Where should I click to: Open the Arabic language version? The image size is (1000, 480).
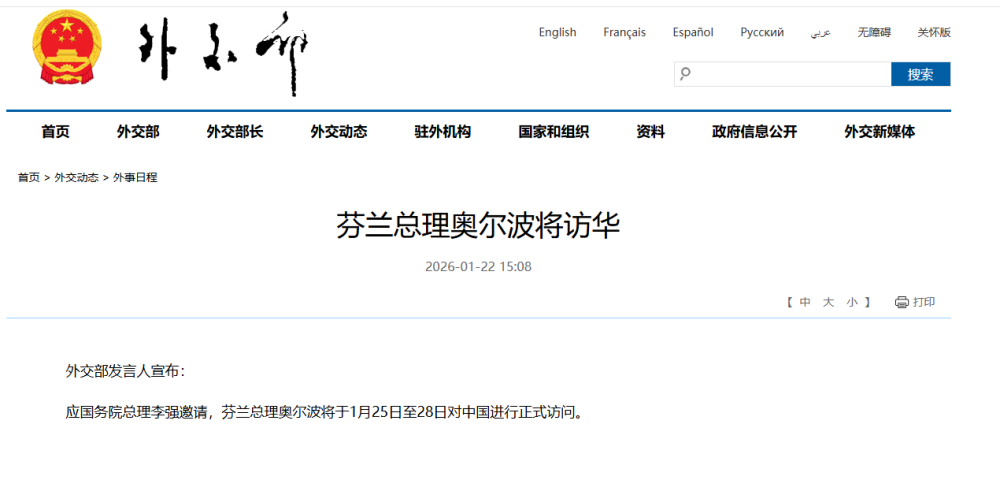coord(820,32)
